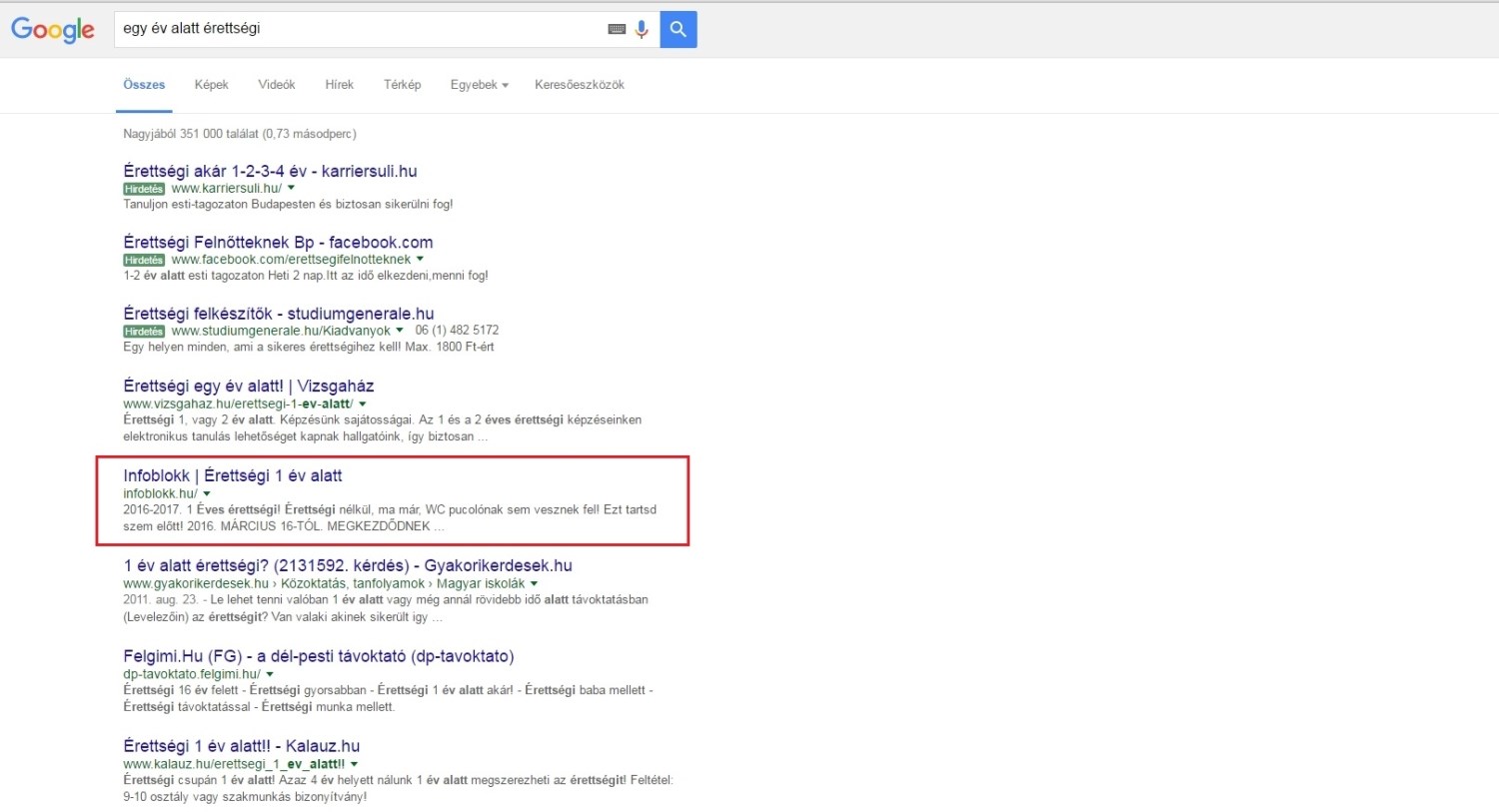Expand arrow next to facebook.com/erettsegifelnotteknek
Viewport: 1499px width, 812px height.
click(421, 259)
